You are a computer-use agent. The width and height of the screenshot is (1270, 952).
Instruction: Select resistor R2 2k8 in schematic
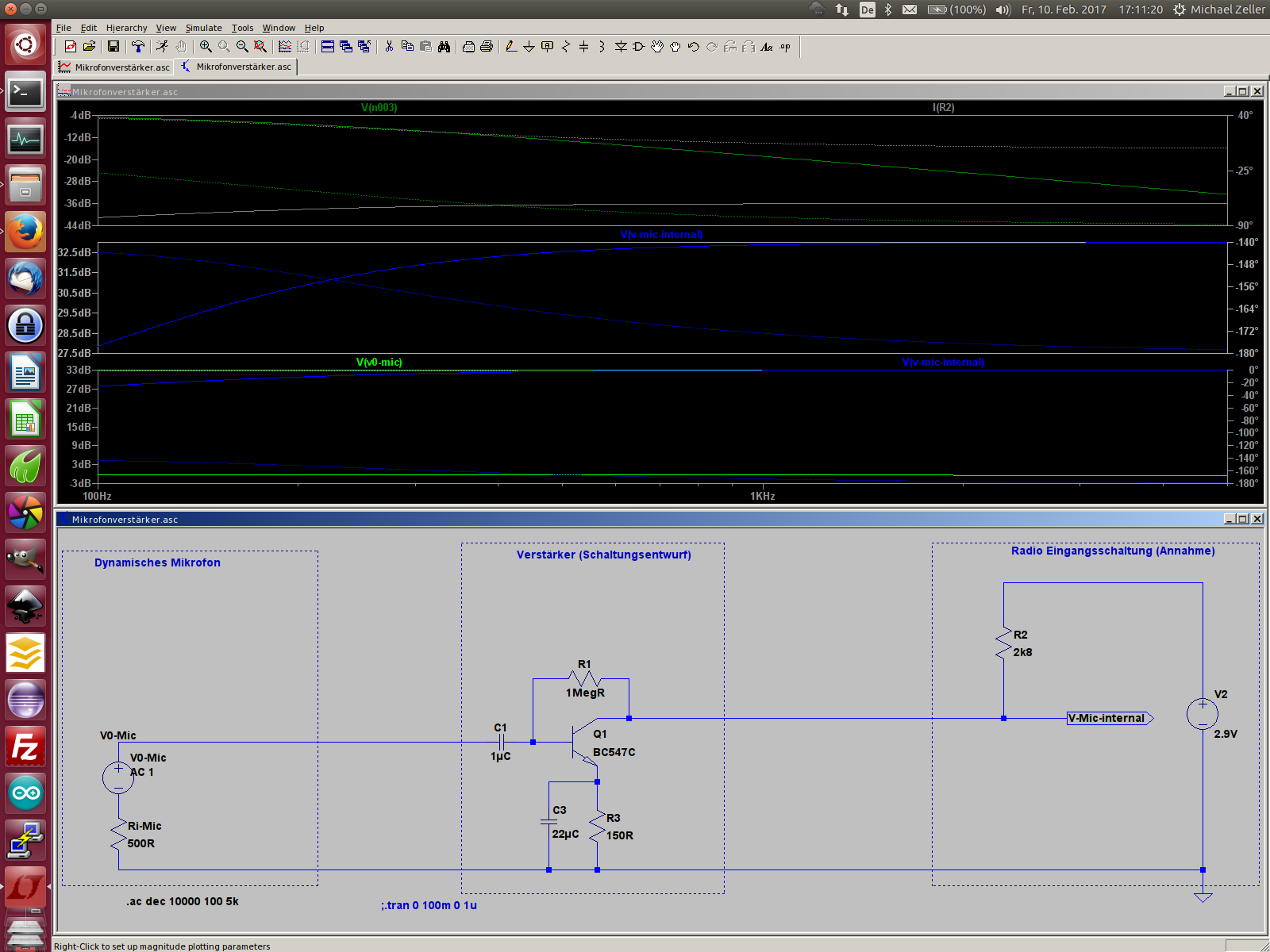pyautogui.click(x=1004, y=643)
